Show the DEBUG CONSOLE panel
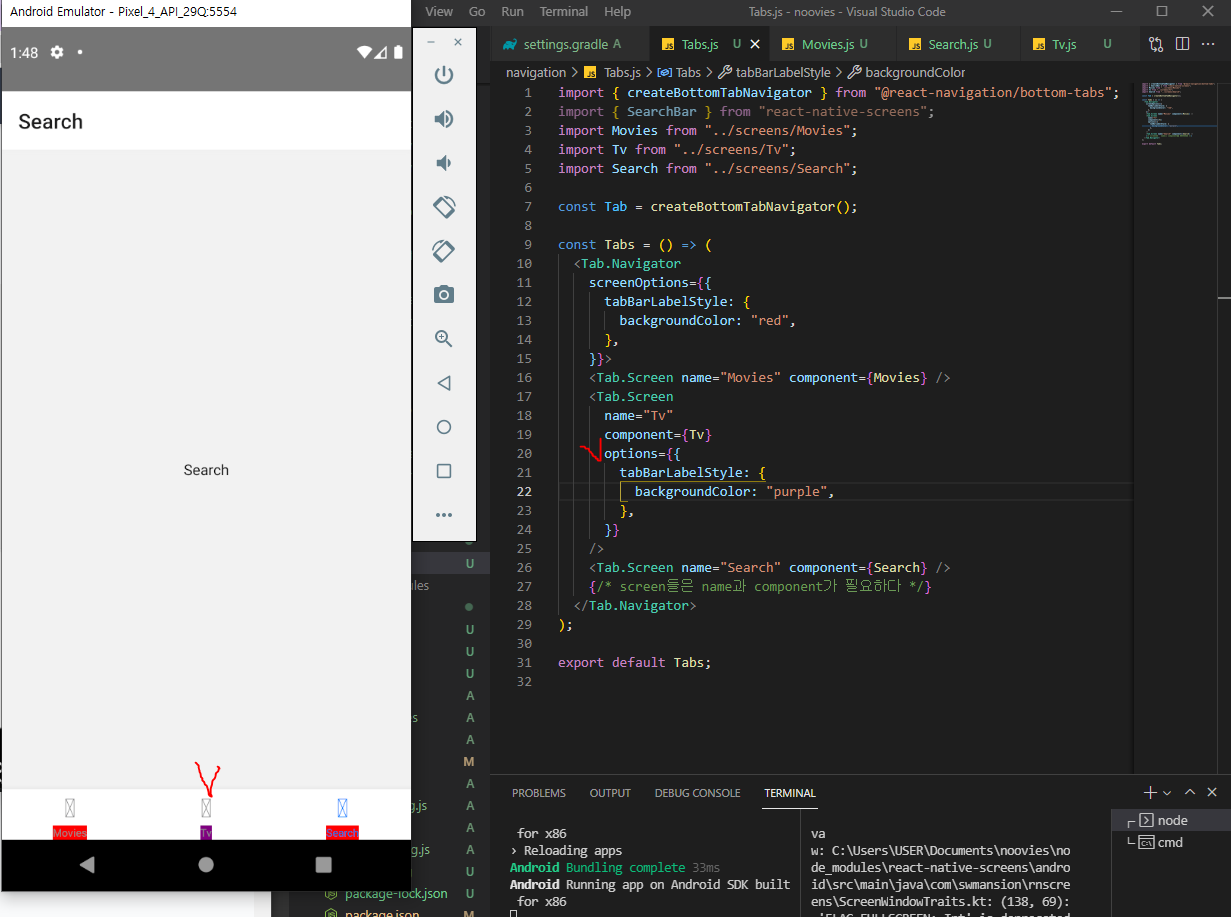The height and width of the screenshot is (917, 1231). coord(698,793)
